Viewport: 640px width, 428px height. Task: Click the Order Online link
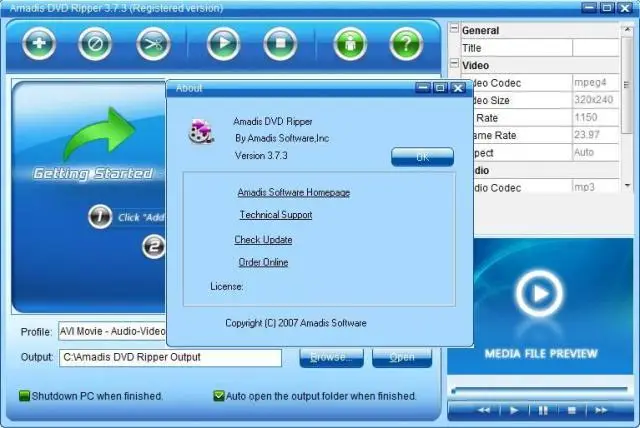(263, 262)
